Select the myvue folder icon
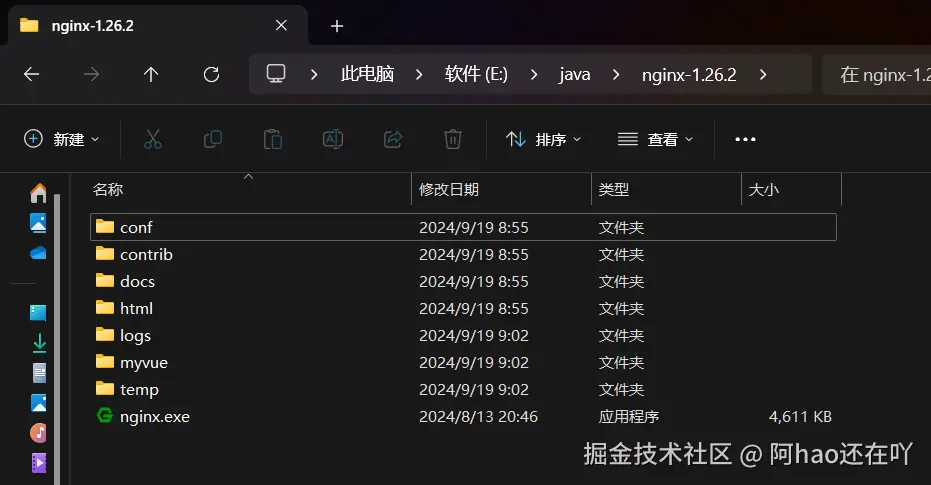This screenshot has width=931, height=485. [104, 362]
